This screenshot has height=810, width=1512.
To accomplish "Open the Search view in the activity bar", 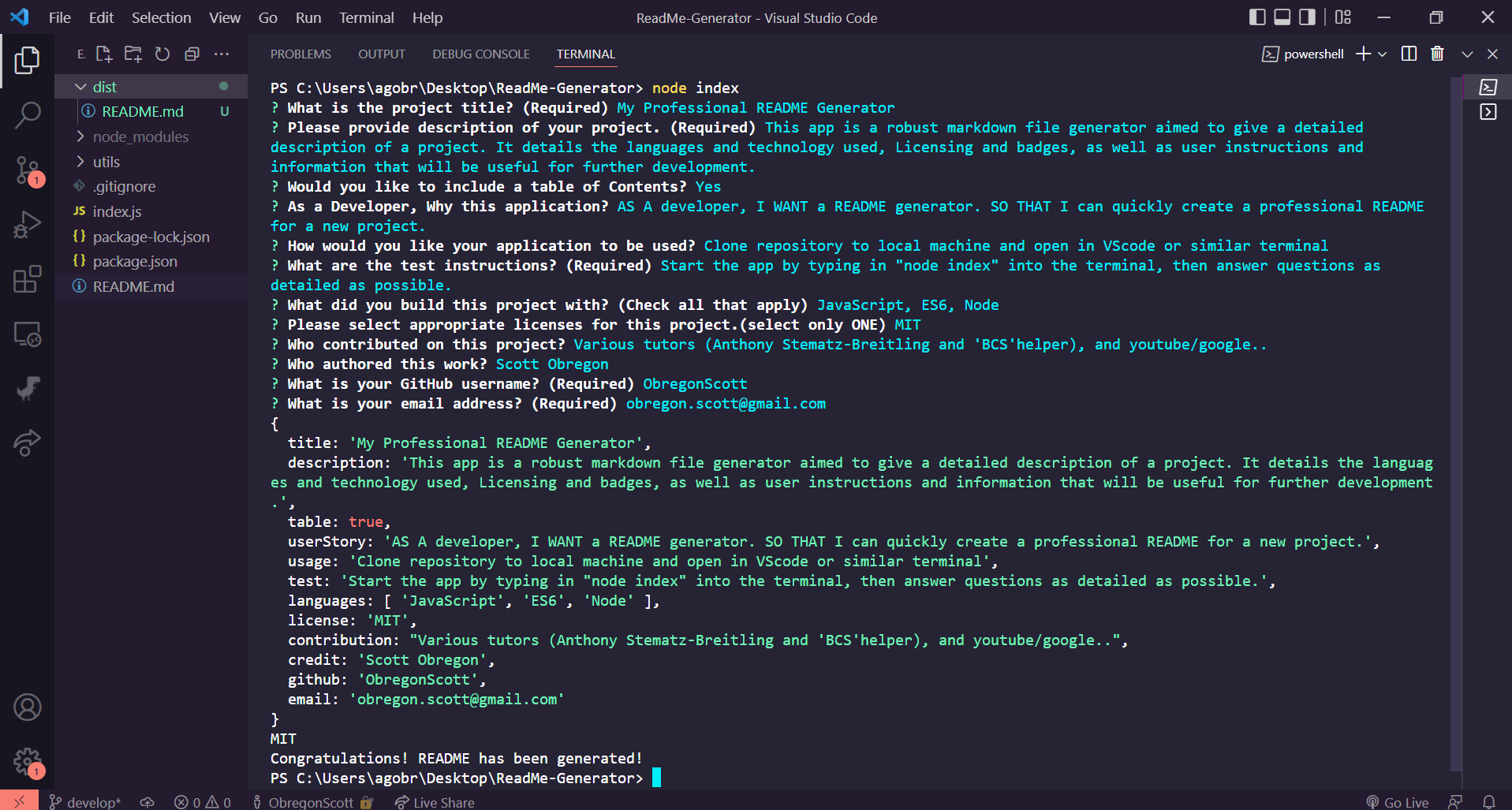I will point(28,115).
